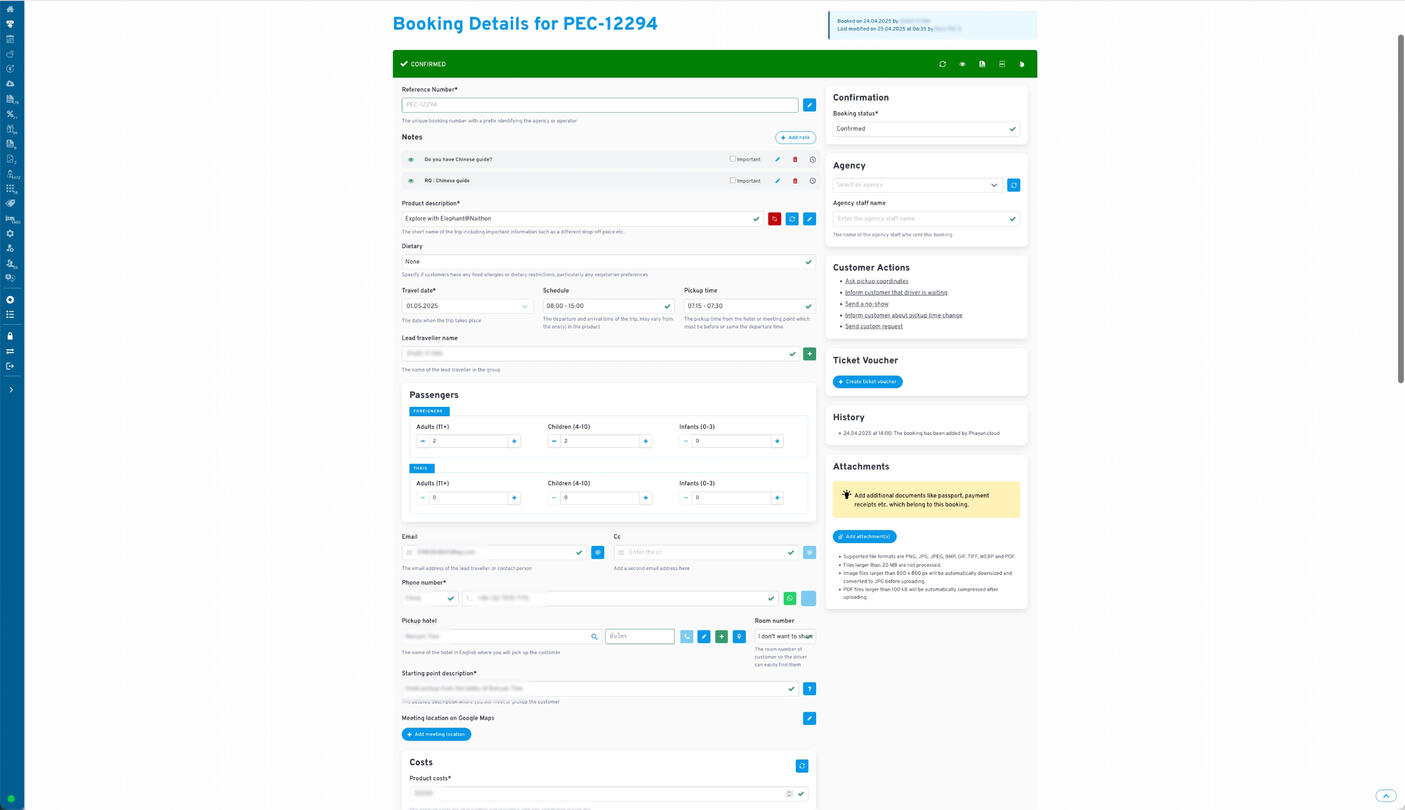Open the 'Select an agency' dropdown
The image size is (1405, 810).
click(917, 185)
